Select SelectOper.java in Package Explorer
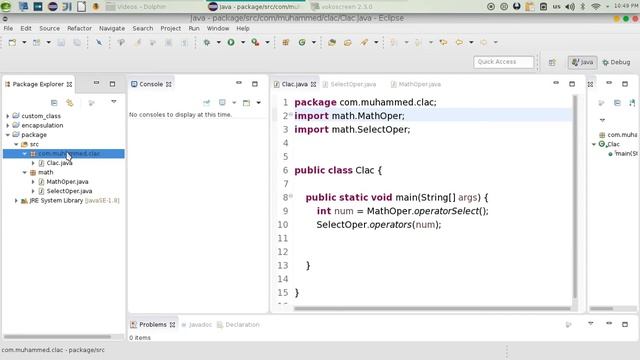This screenshot has height=360, width=640. (69, 191)
